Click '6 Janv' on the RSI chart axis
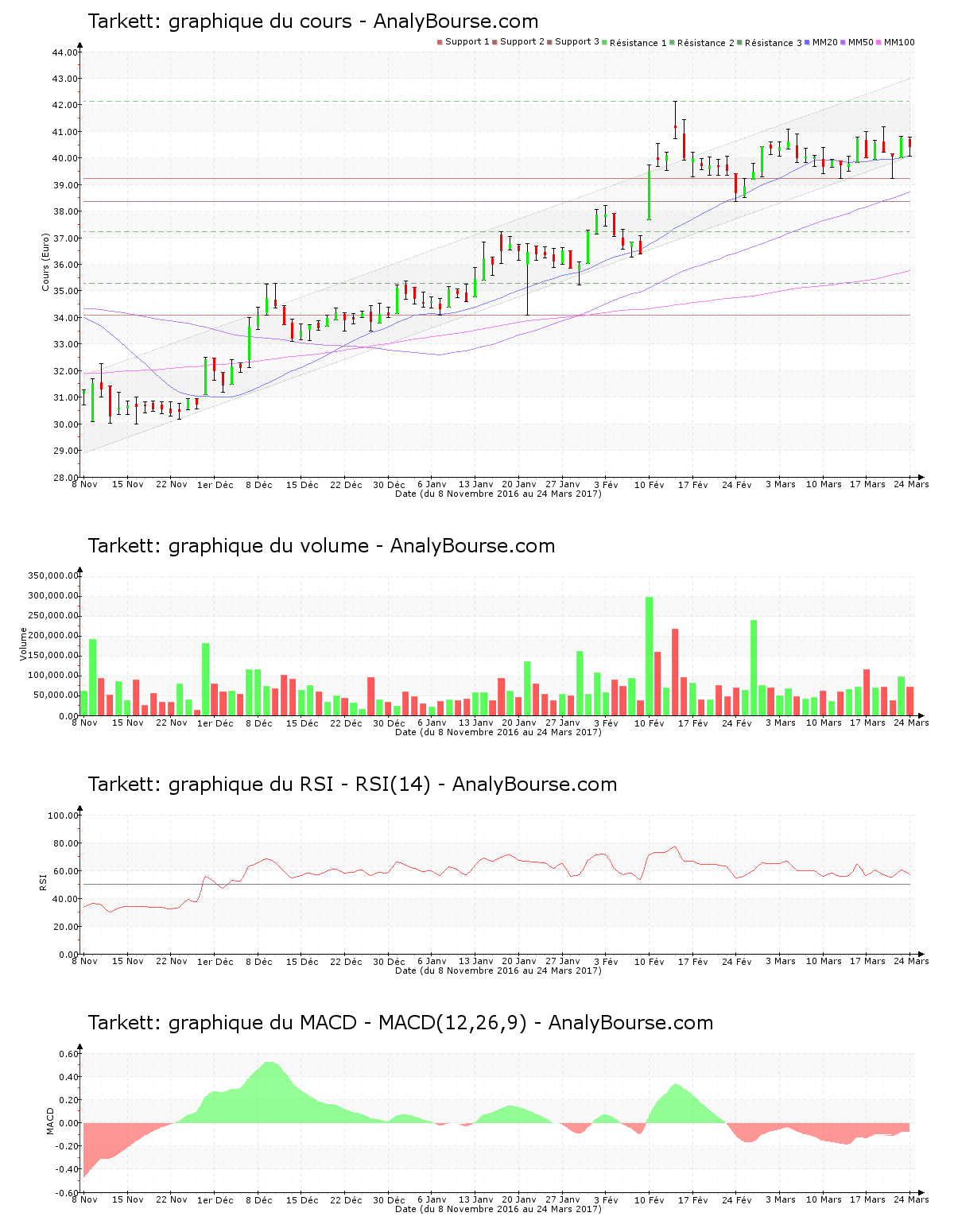Screen dimensions: 954x1232 click(432, 962)
